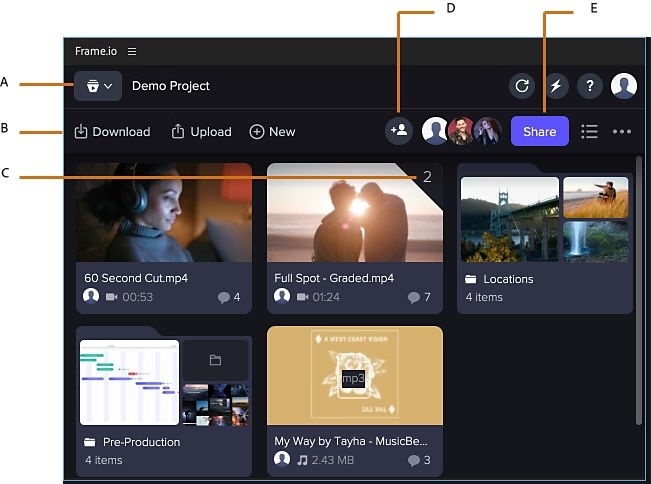Click the 2.43 MB file size text
651x484 pixels.
pyautogui.click(x=333, y=460)
